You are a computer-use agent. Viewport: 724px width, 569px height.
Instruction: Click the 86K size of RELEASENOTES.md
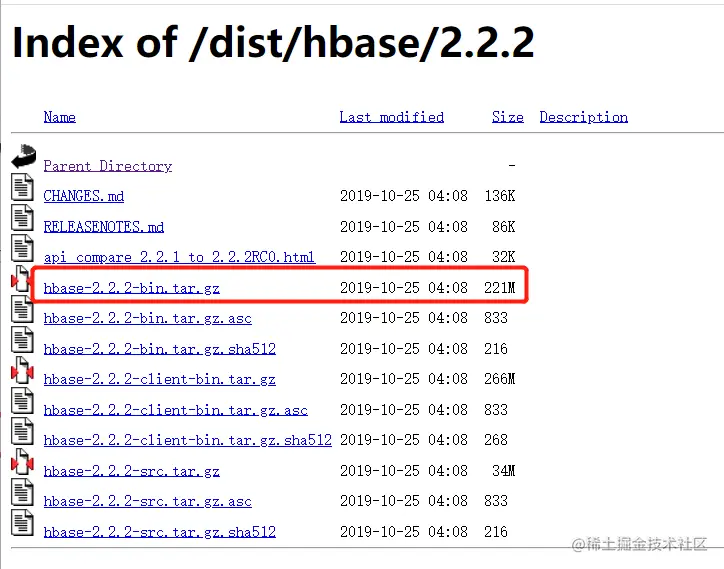(x=503, y=227)
